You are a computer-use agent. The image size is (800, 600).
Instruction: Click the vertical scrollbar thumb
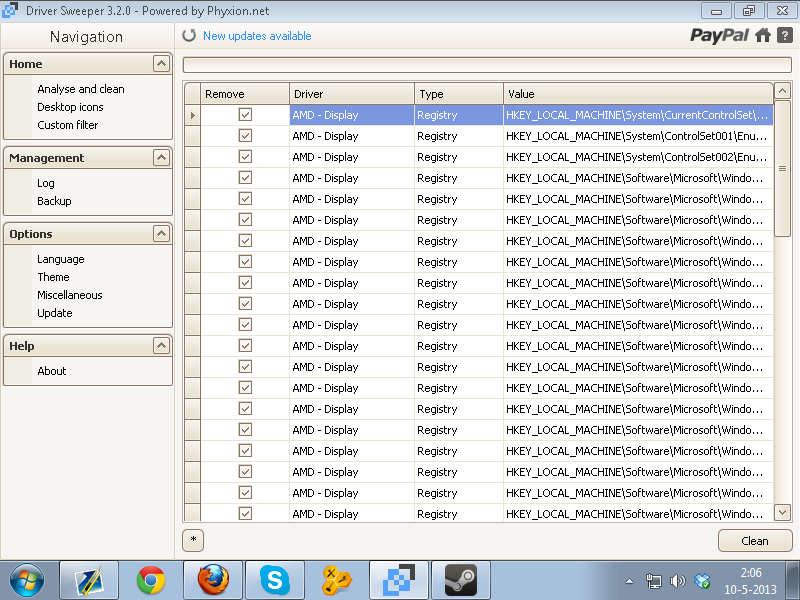(782, 168)
